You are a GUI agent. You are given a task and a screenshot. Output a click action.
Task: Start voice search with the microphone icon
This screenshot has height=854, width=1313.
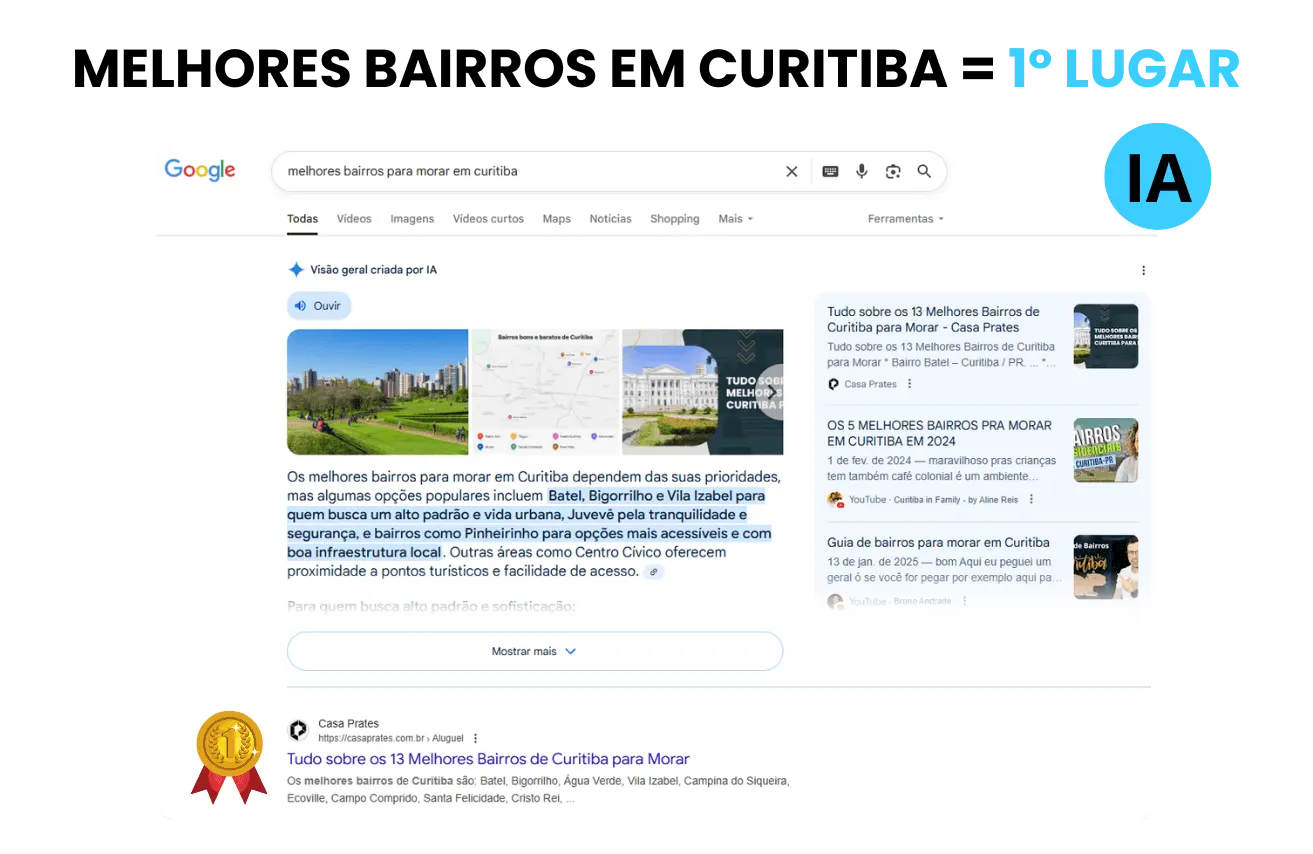(861, 171)
